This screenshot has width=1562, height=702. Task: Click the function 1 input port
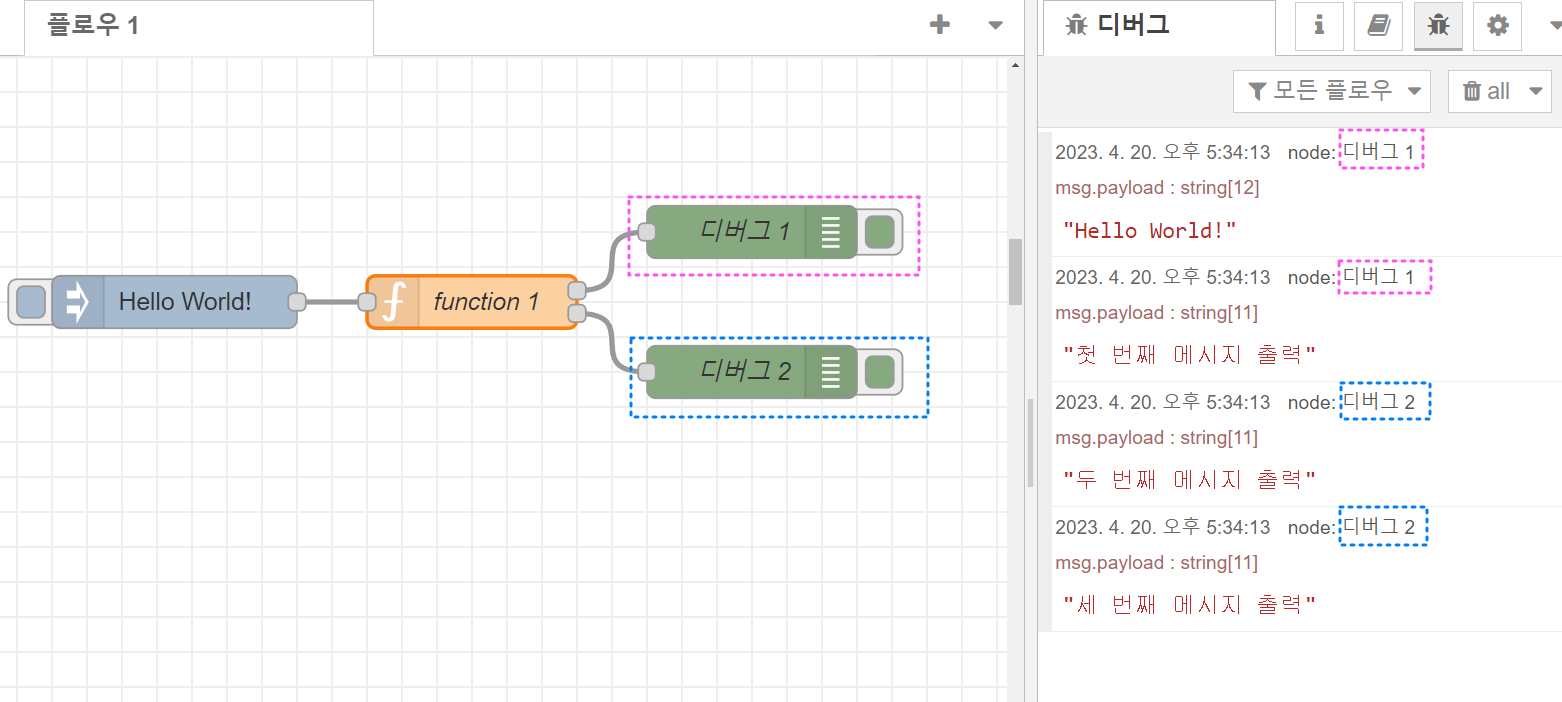tap(367, 302)
